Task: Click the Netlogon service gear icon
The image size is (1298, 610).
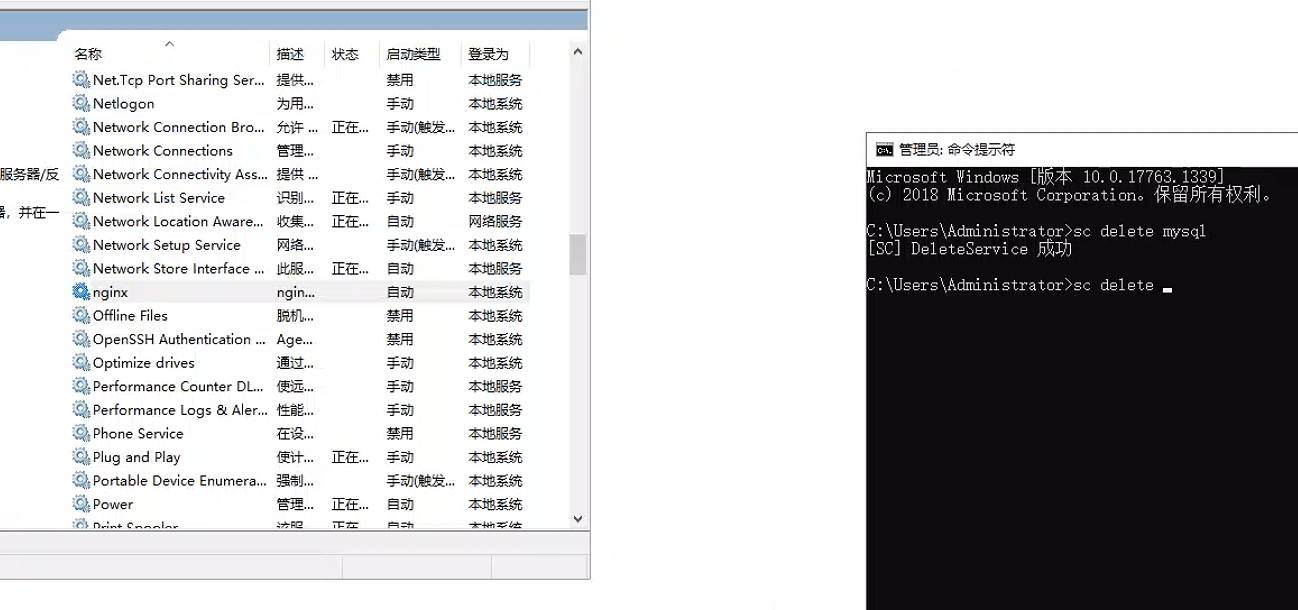Action: point(81,104)
